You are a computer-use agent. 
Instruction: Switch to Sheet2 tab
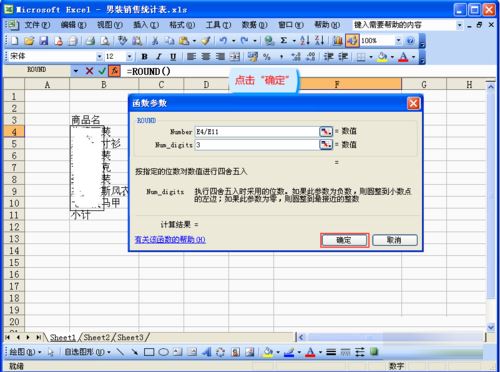[x=96, y=337]
